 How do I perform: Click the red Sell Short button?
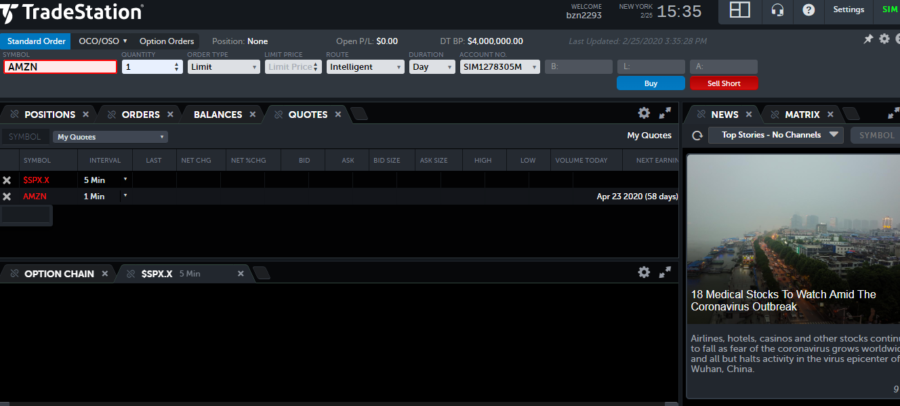[x=724, y=83]
